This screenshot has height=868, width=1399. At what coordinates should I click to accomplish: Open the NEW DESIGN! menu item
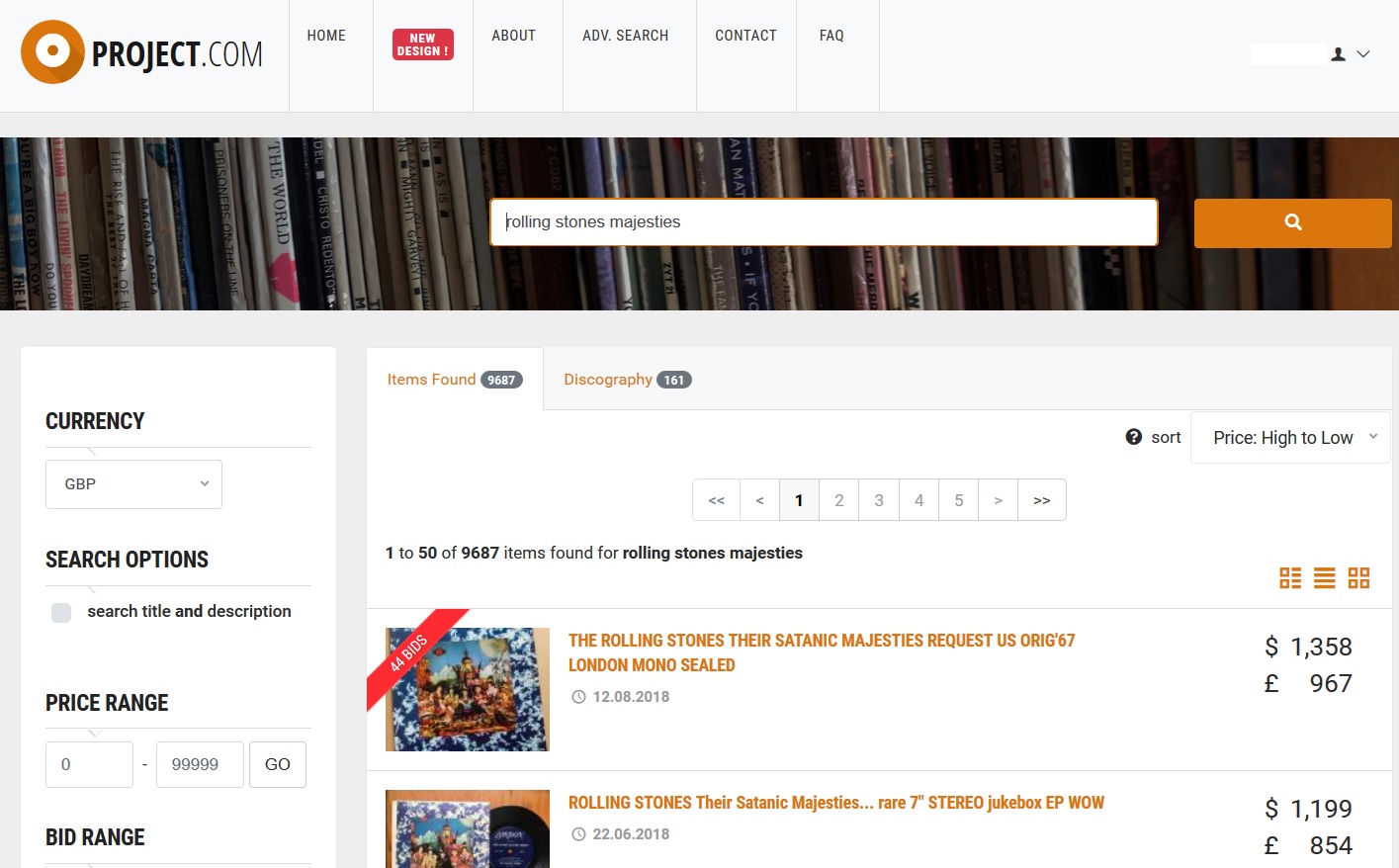[x=423, y=44]
